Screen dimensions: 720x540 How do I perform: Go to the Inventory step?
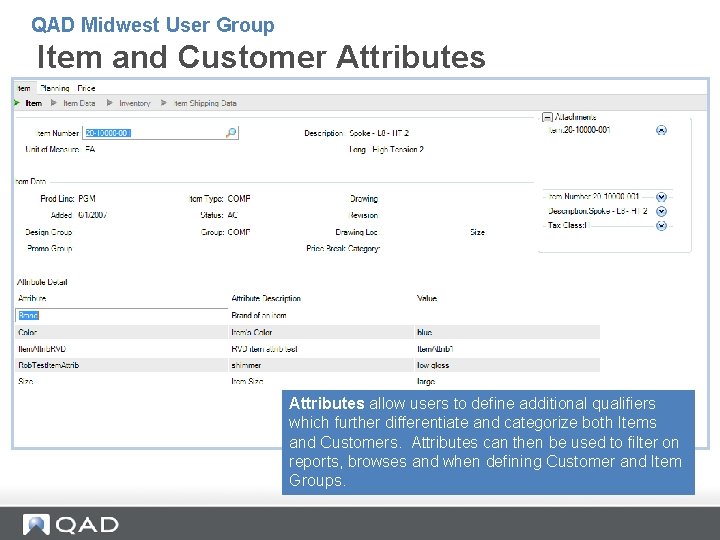coord(135,103)
